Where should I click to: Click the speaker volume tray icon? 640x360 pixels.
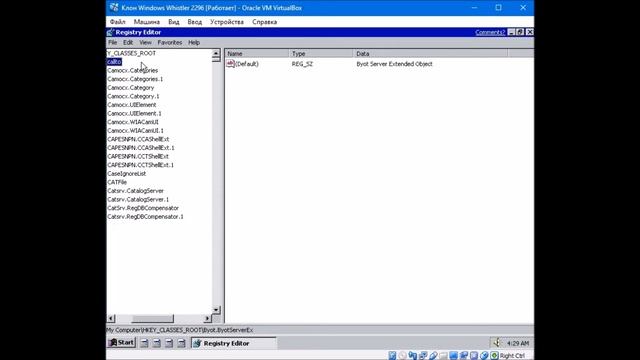[x=497, y=343]
